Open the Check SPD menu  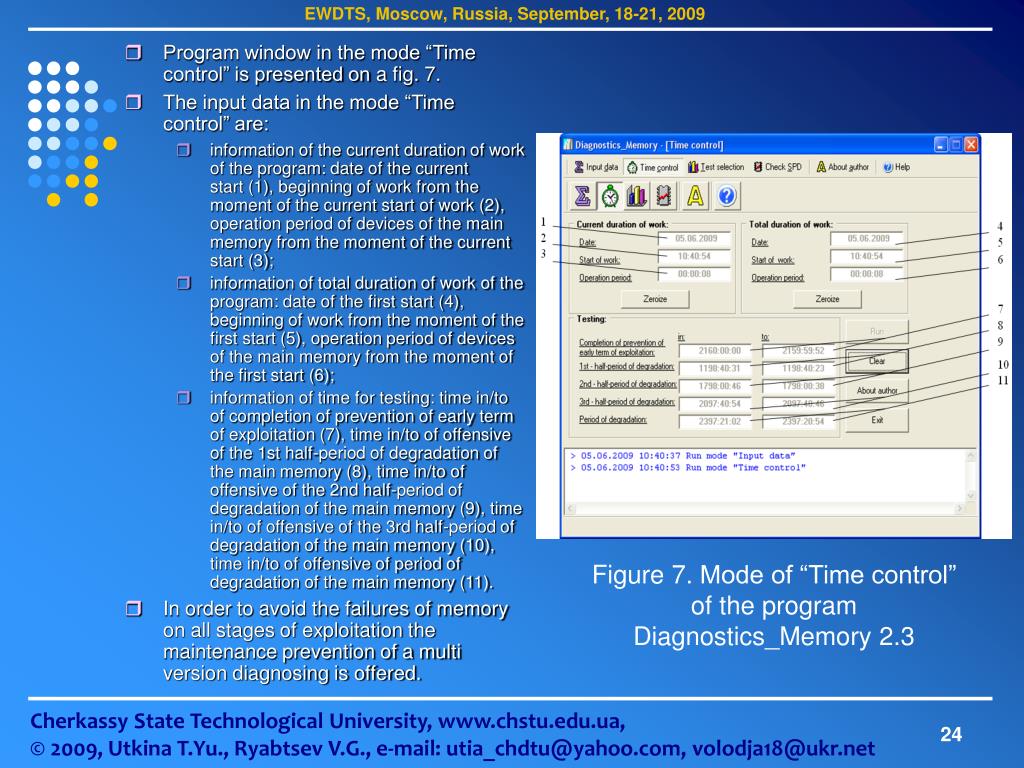tap(777, 167)
